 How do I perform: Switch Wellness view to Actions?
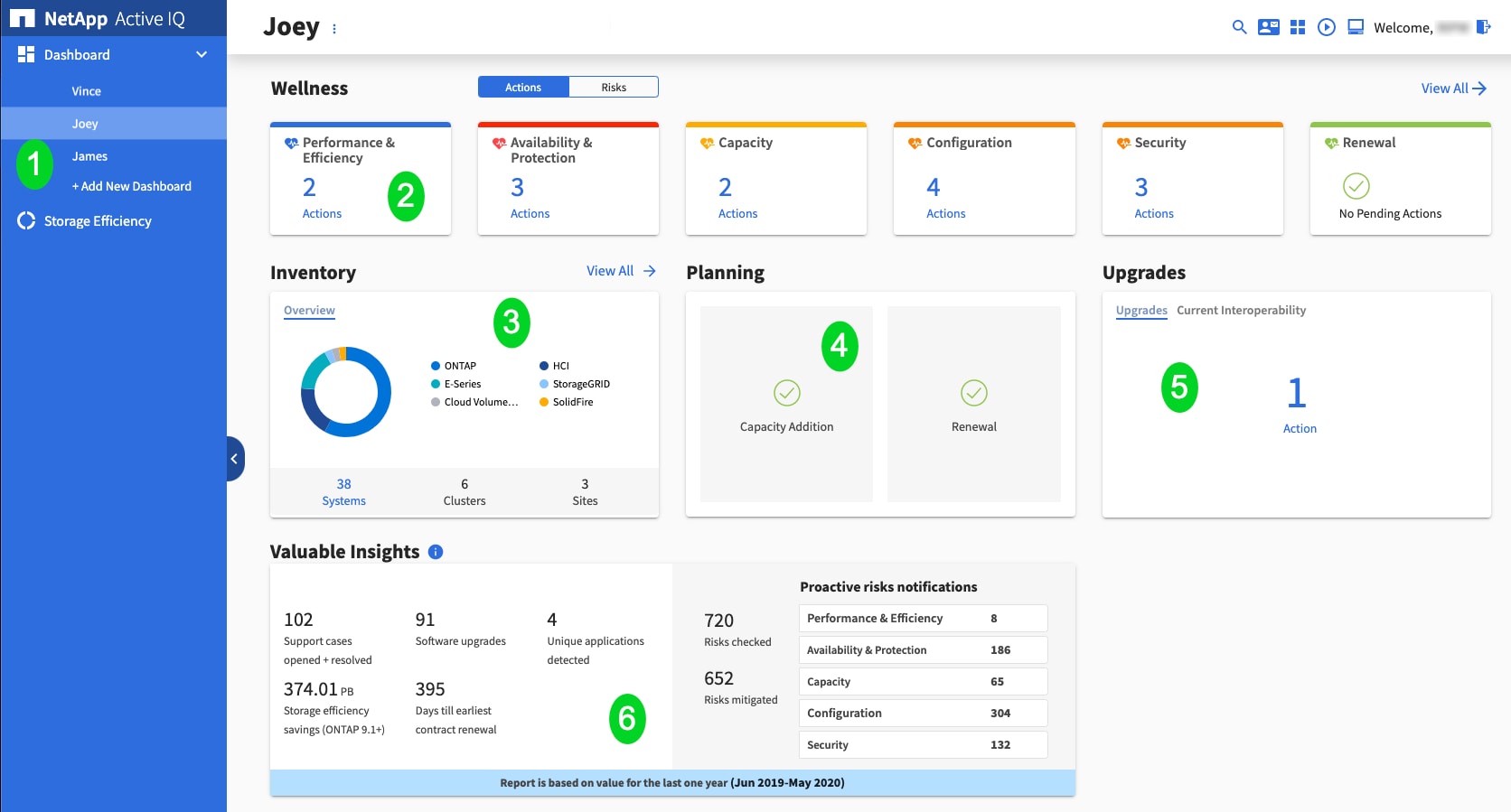(x=523, y=87)
